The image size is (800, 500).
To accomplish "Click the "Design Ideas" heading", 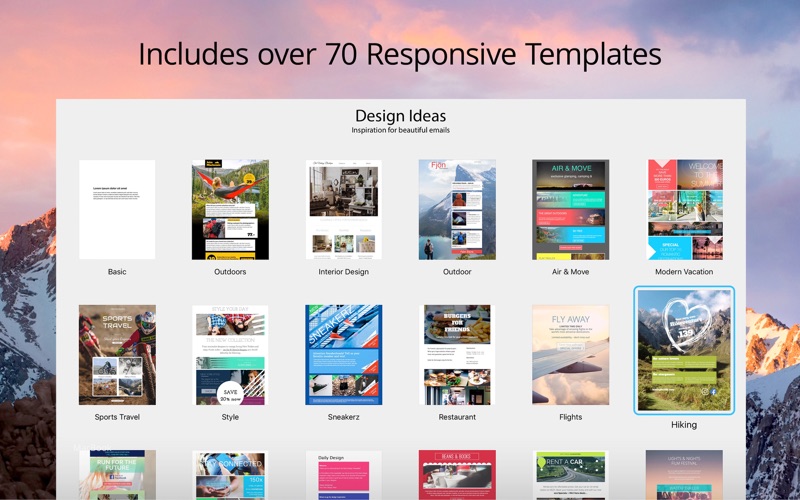I will click(x=401, y=116).
